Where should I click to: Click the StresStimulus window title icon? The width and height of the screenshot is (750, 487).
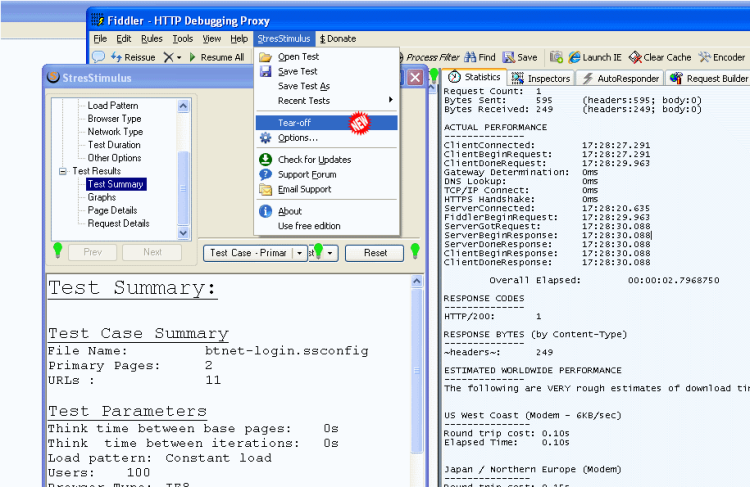pyautogui.click(x=54, y=77)
